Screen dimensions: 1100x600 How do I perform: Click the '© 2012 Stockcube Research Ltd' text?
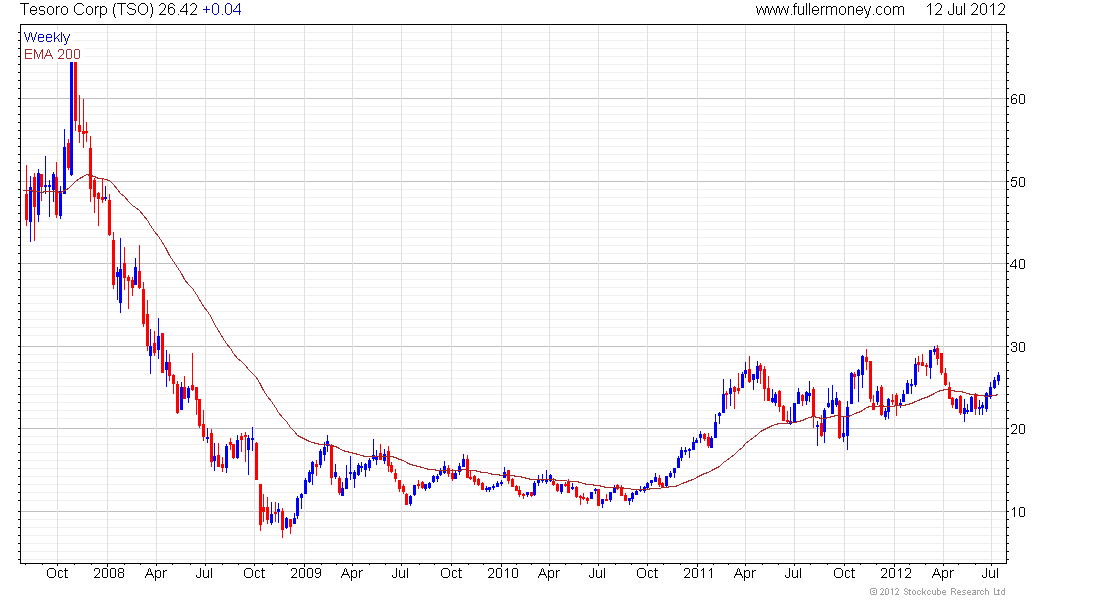(937, 592)
